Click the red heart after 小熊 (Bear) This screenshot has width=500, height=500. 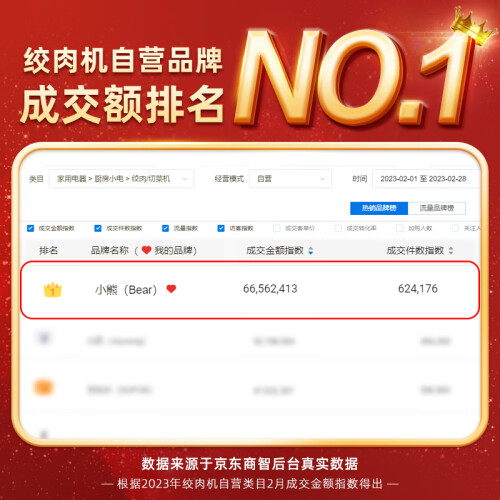171,289
